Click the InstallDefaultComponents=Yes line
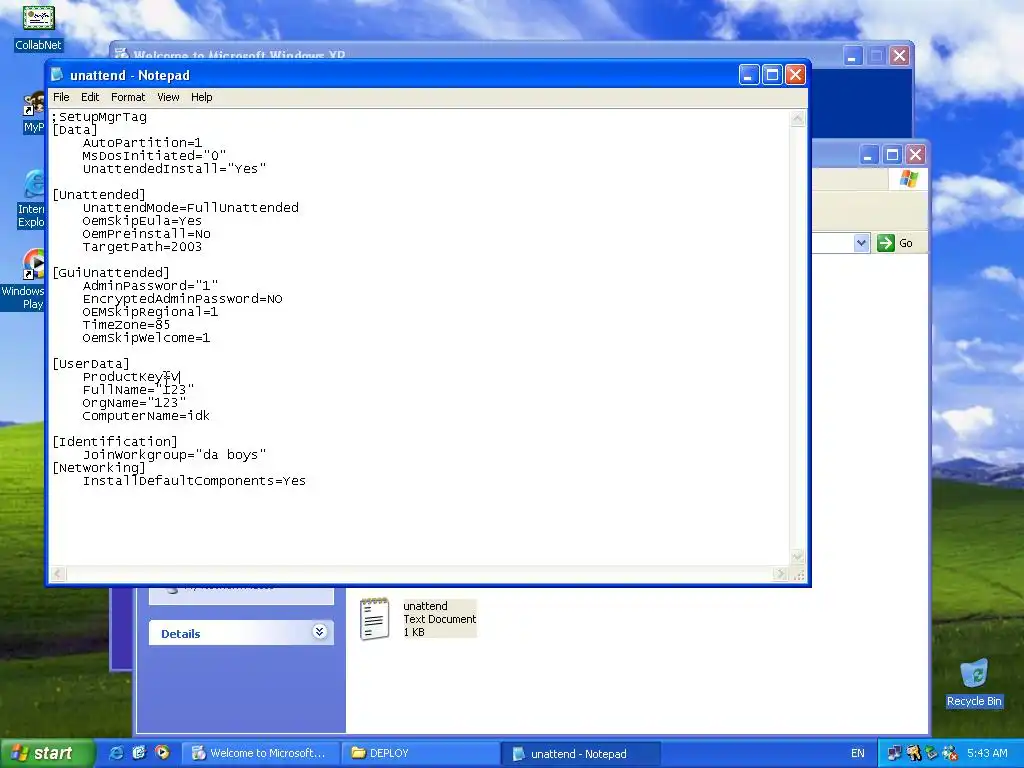Viewport: 1024px width, 768px height. coord(194,481)
